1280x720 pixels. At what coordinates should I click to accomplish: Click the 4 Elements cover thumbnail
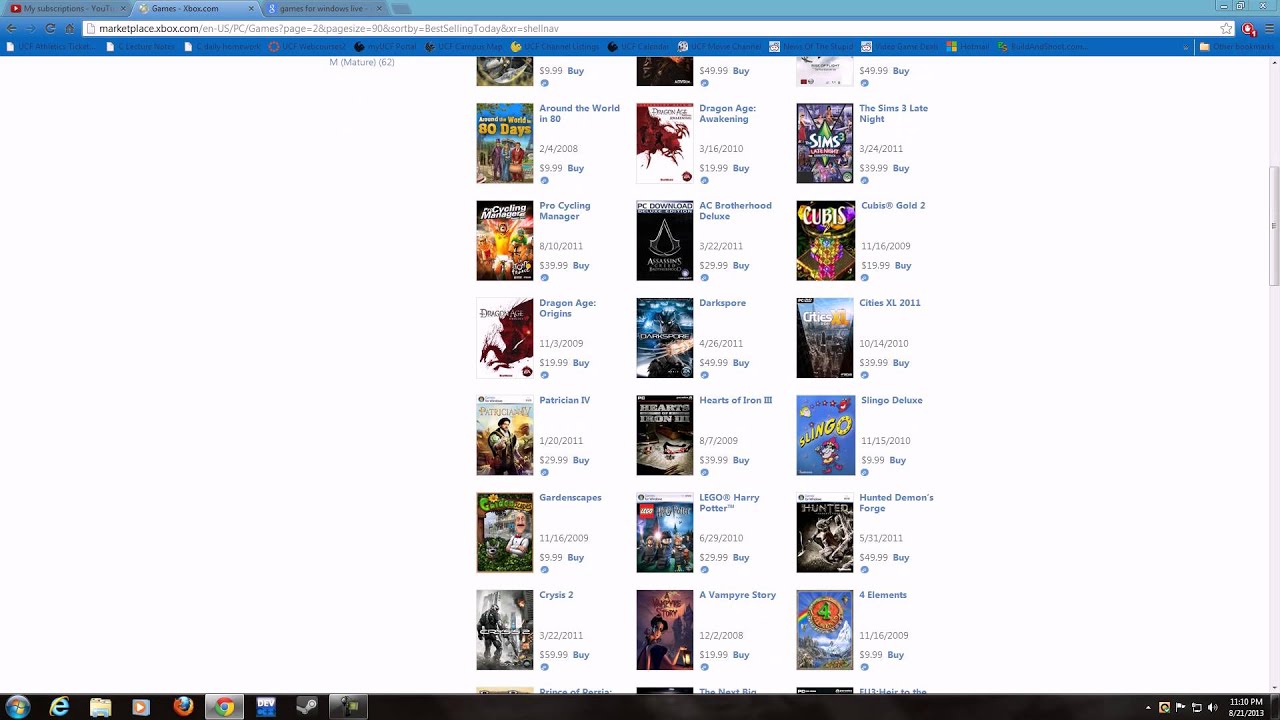(x=825, y=630)
